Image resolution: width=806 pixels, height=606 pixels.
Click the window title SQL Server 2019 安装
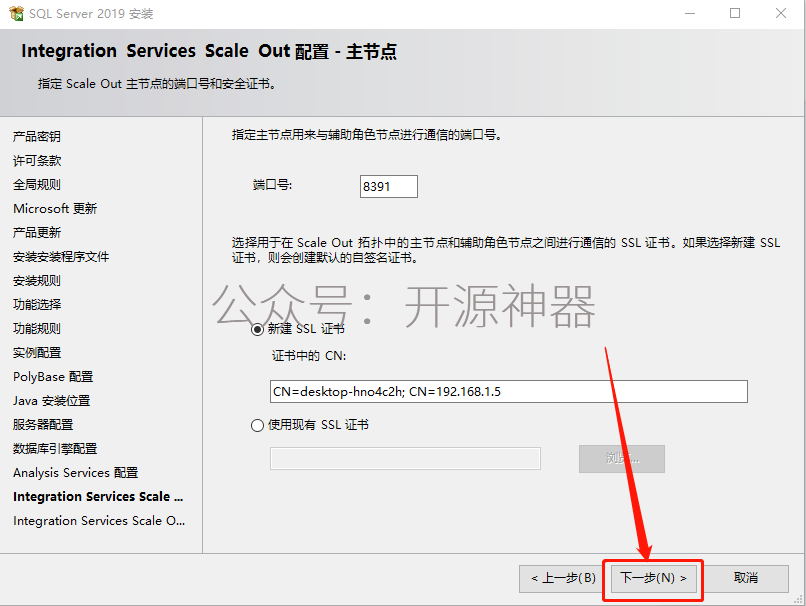[x=91, y=14]
